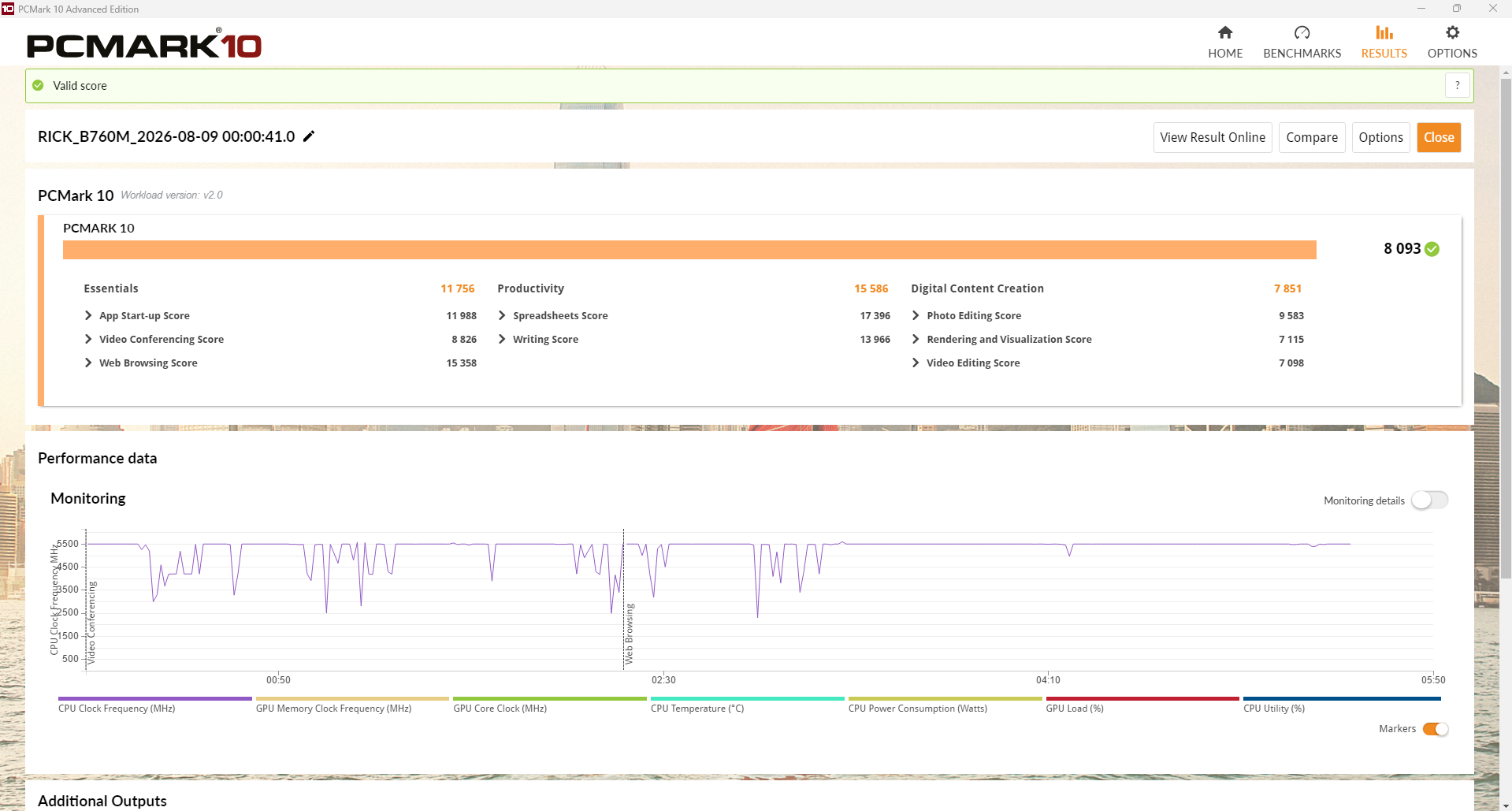Click the App Start-up Score value 11 988

click(462, 315)
